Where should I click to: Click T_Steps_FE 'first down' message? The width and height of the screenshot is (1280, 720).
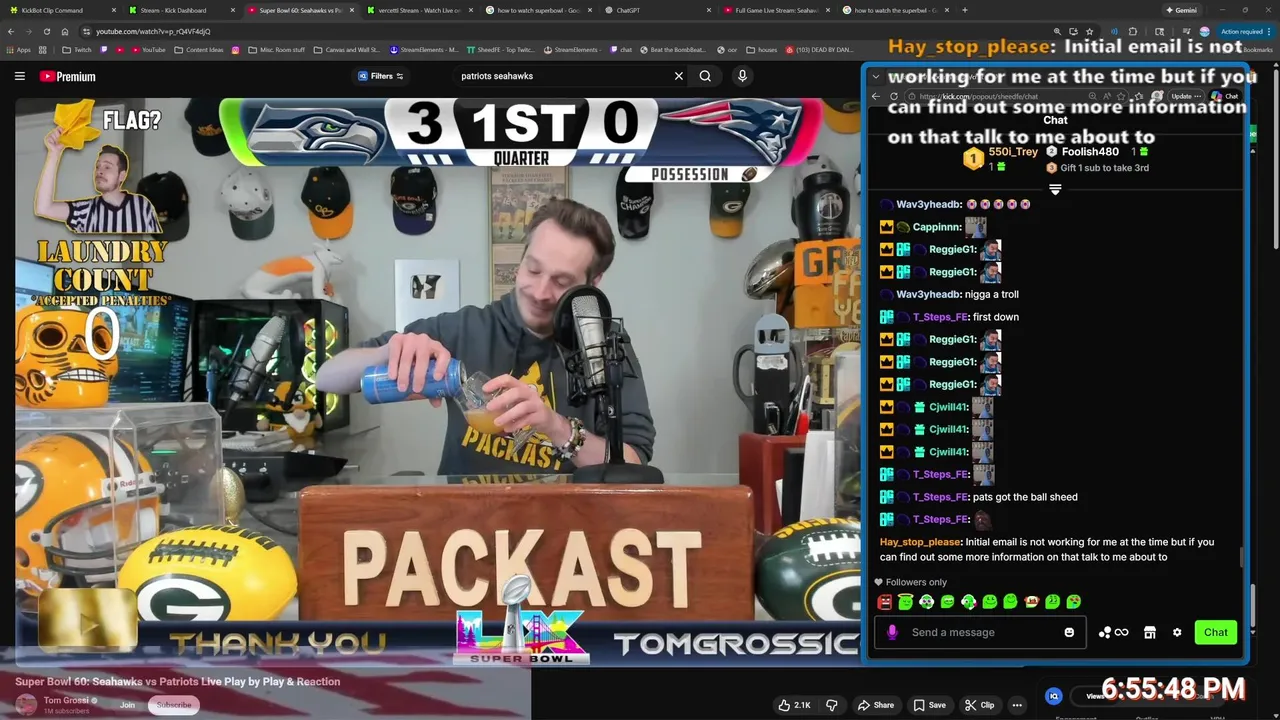[x=996, y=317]
